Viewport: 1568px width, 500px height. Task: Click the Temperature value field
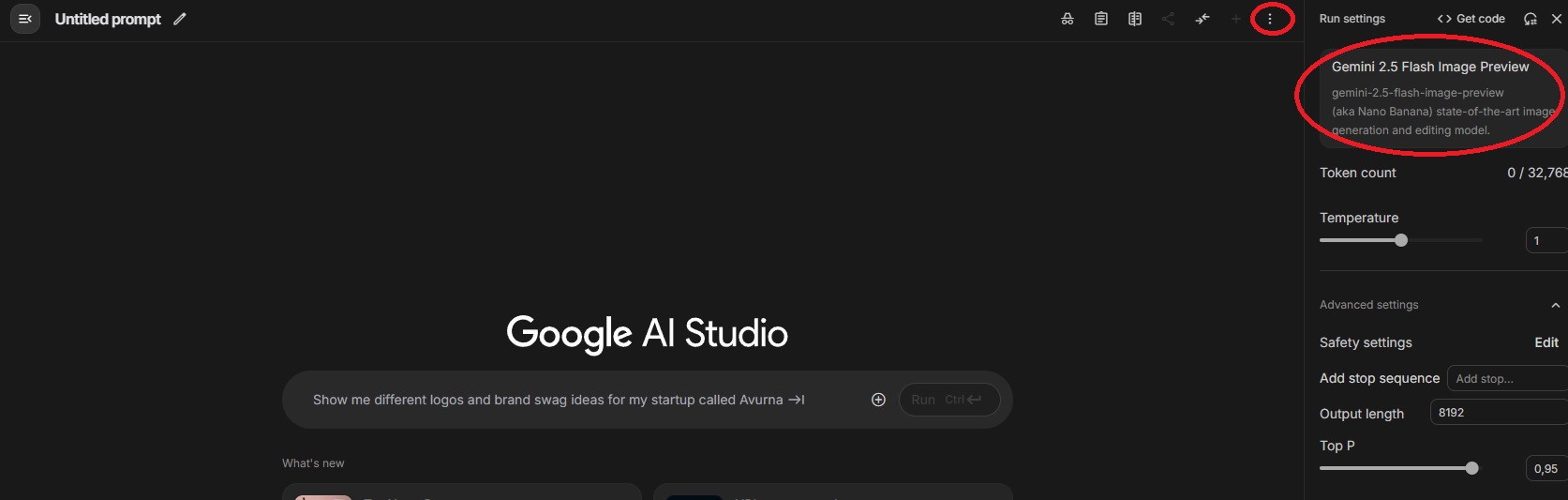coord(1546,241)
